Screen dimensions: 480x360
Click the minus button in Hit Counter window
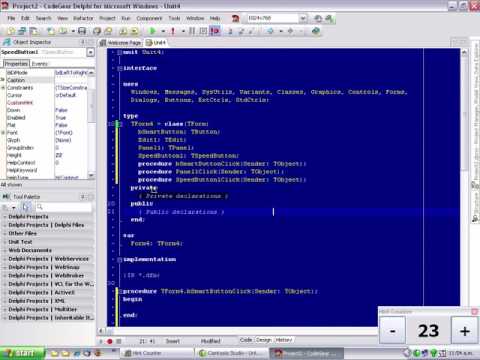click(393, 330)
